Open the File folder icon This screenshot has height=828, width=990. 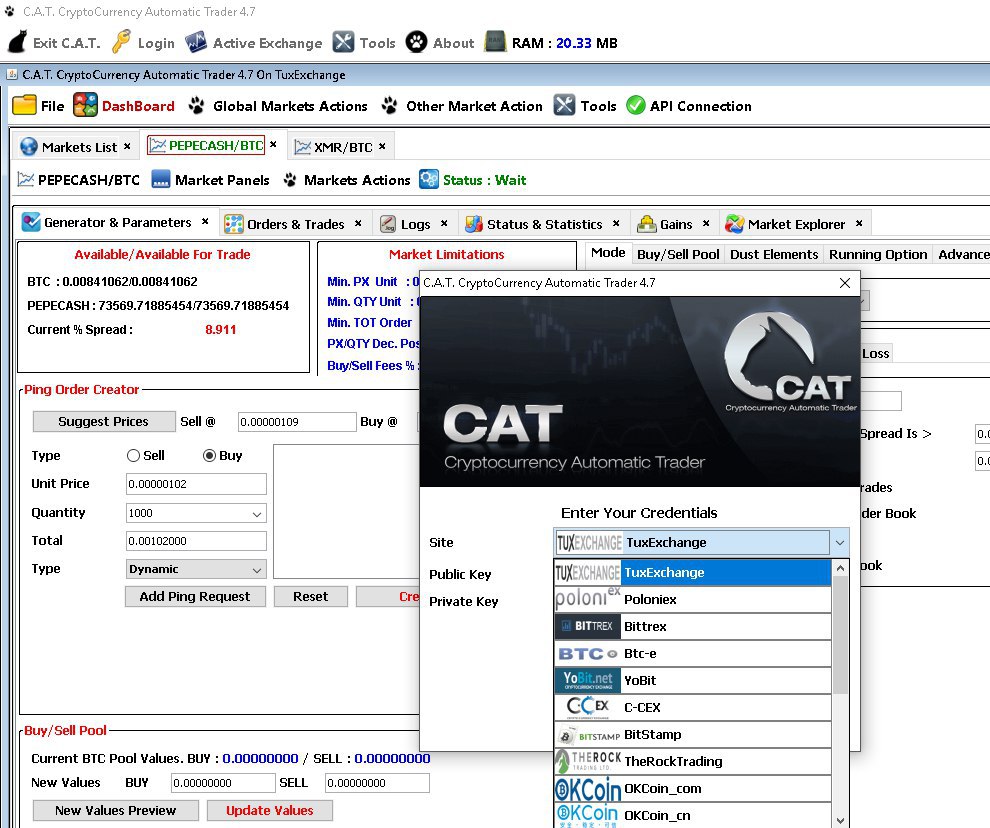tap(24, 105)
